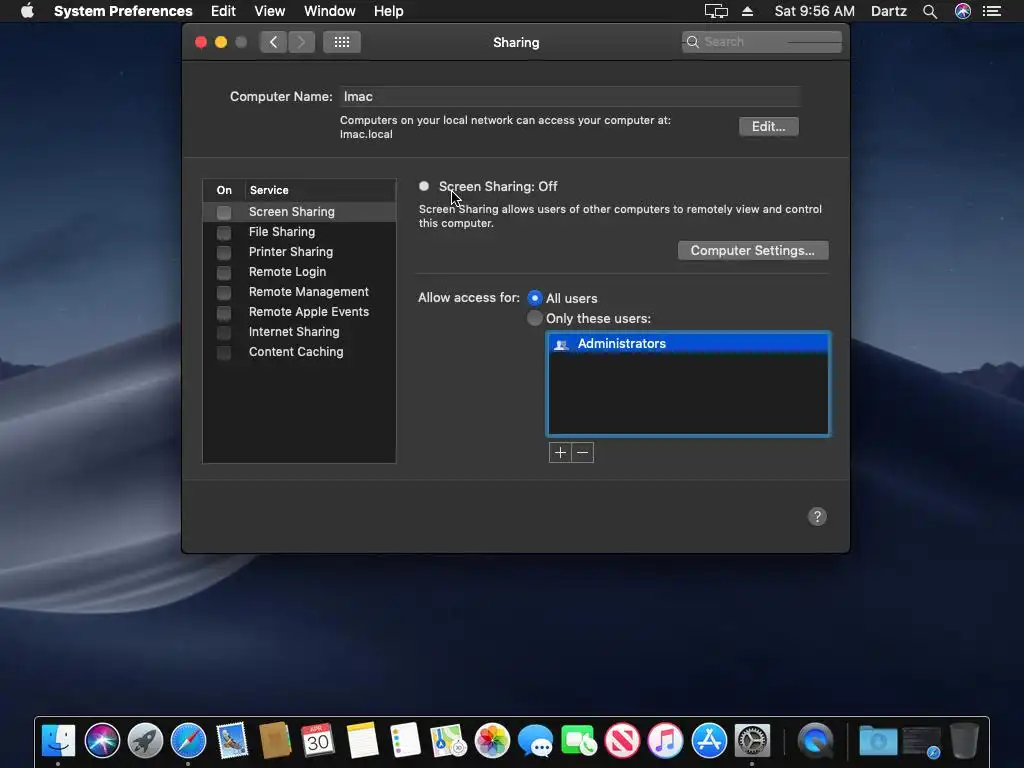Open Launchpad rocket icon in dock

[145, 741]
